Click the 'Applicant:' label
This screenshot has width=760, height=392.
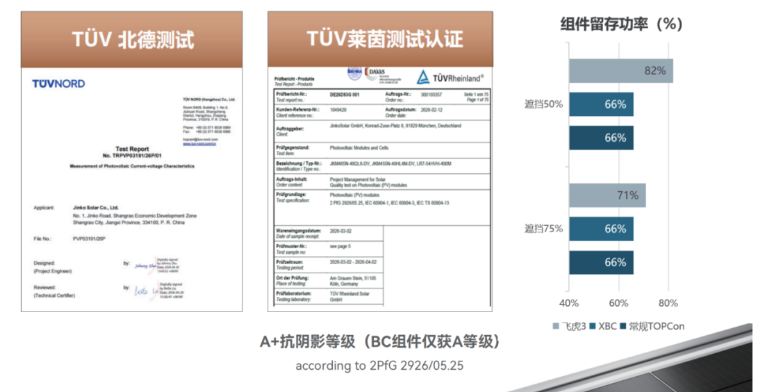tap(43, 208)
